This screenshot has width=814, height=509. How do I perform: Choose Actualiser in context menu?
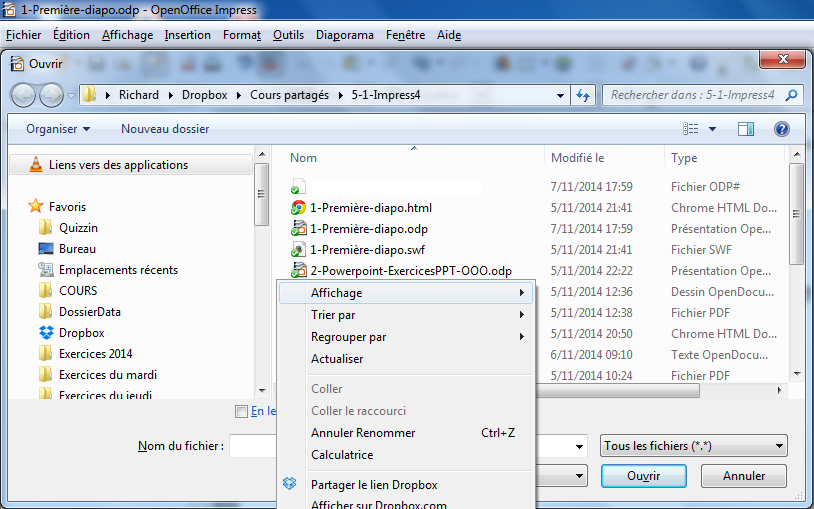pyautogui.click(x=405, y=359)
